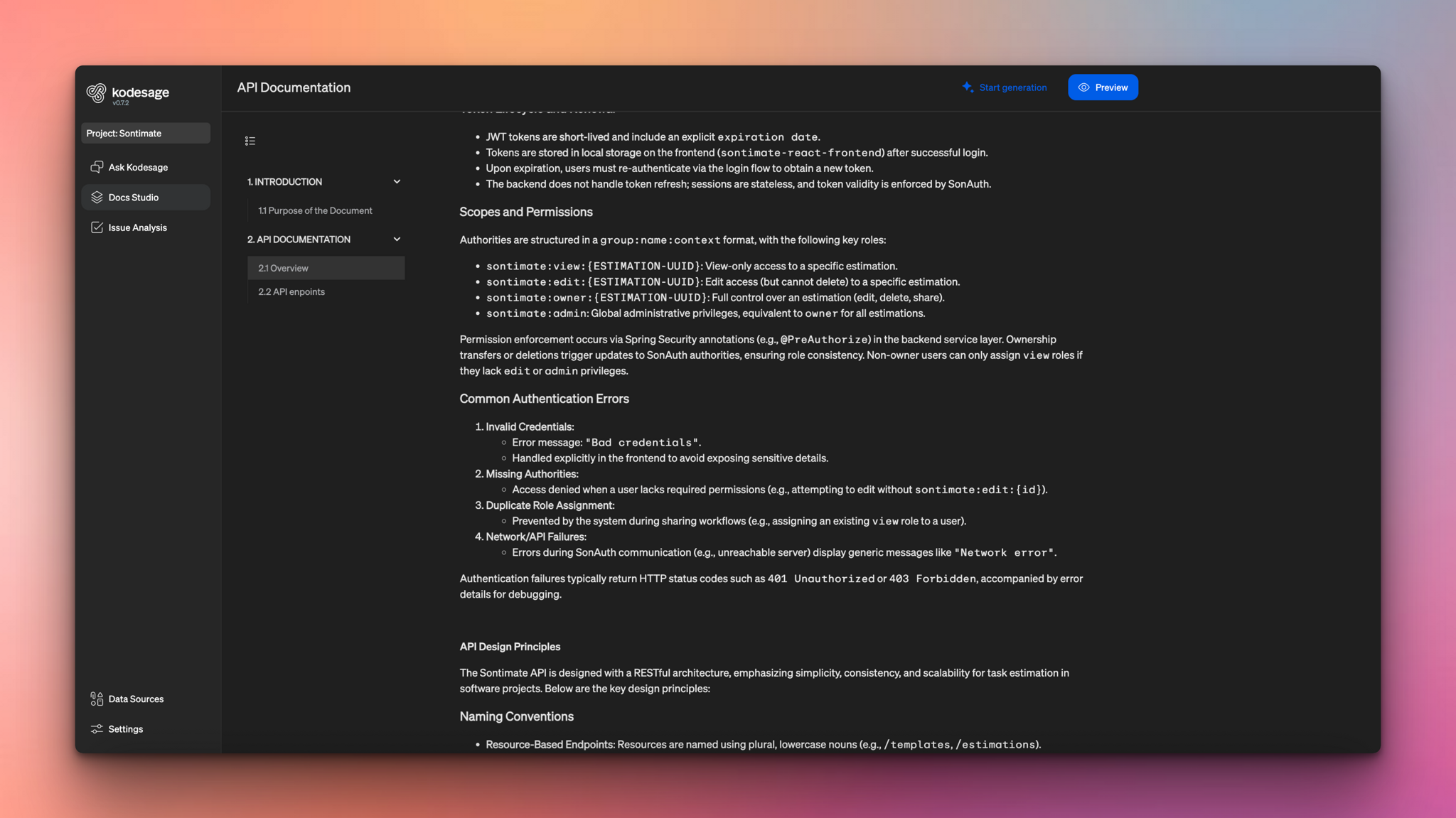The height and width of the screenshot is (818, 1456).
Task: Click the Issue Analysis checklist icon
Action: (97, 227)
